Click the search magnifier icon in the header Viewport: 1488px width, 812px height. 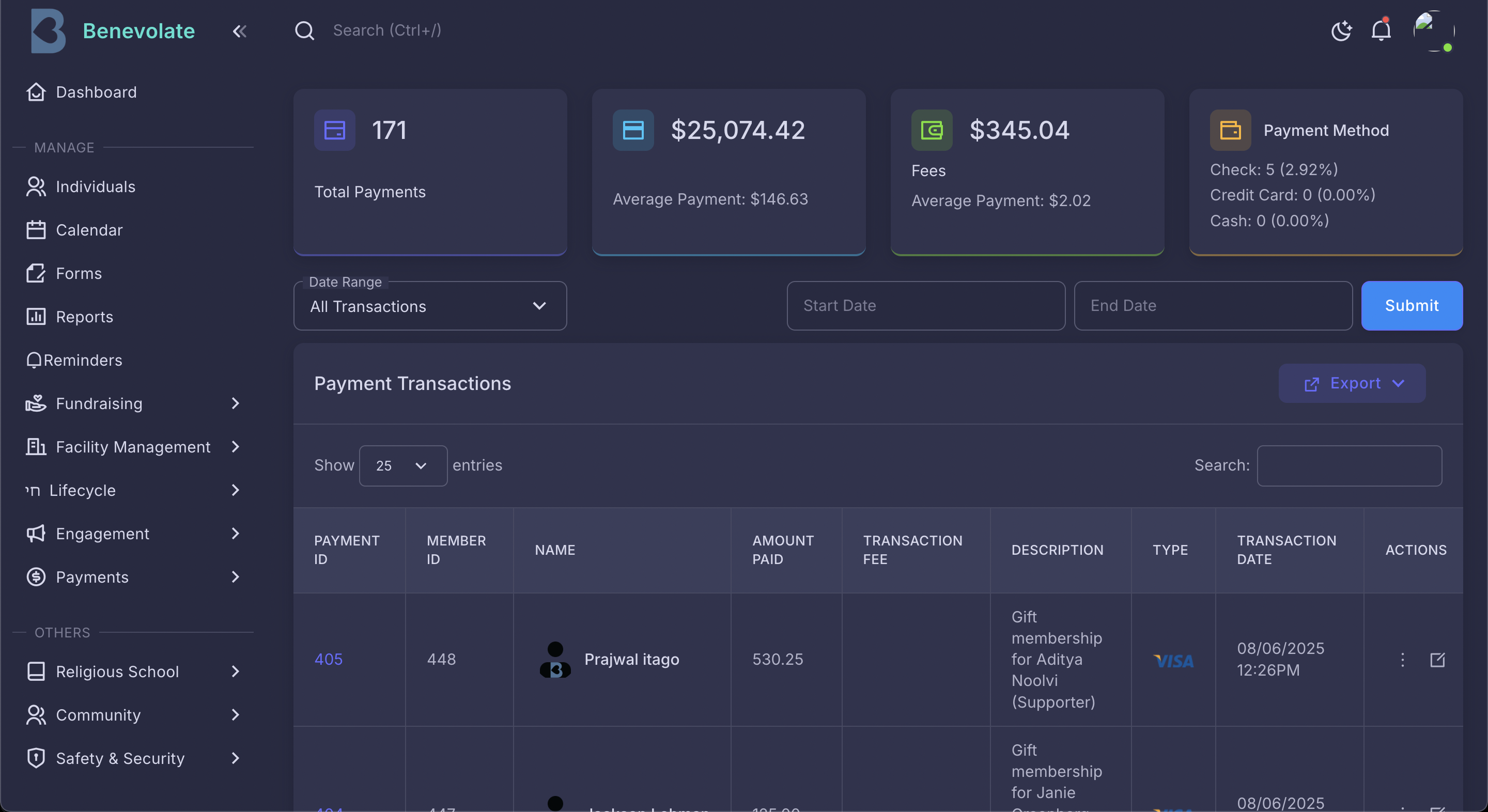(305, 30)
